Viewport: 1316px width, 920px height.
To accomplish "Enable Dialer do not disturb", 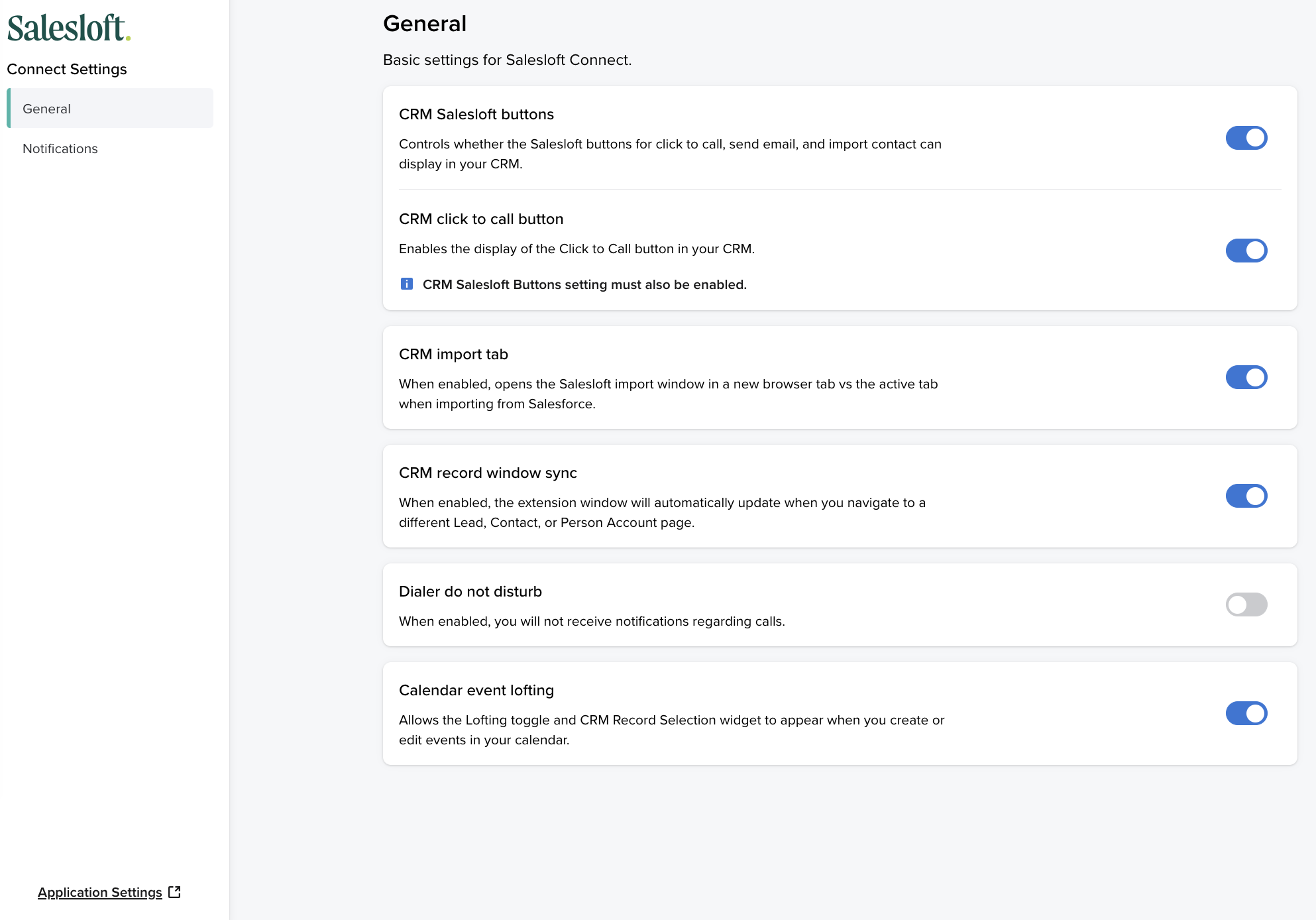I will (x=1246, y=605).
